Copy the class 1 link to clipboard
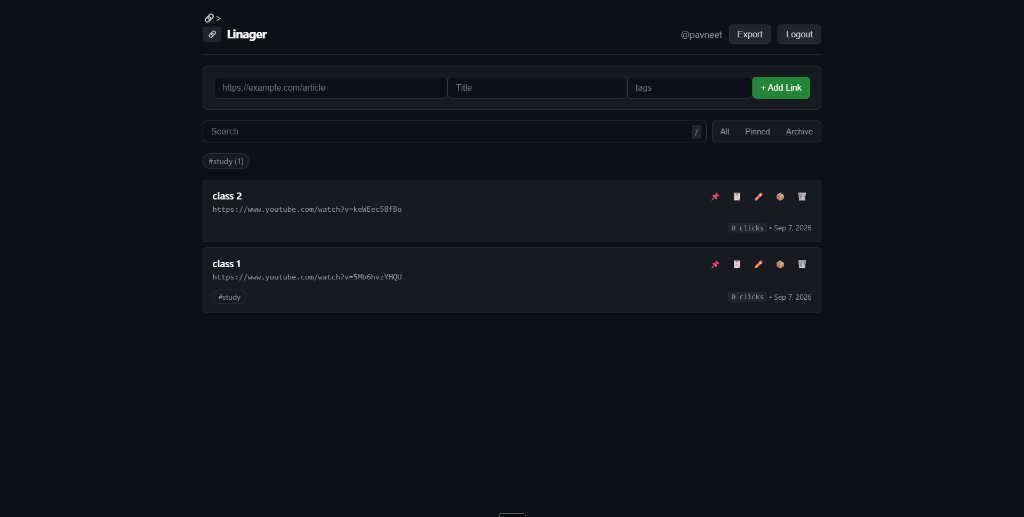Viewport: 1024px width, 517px height. (737, 264)
